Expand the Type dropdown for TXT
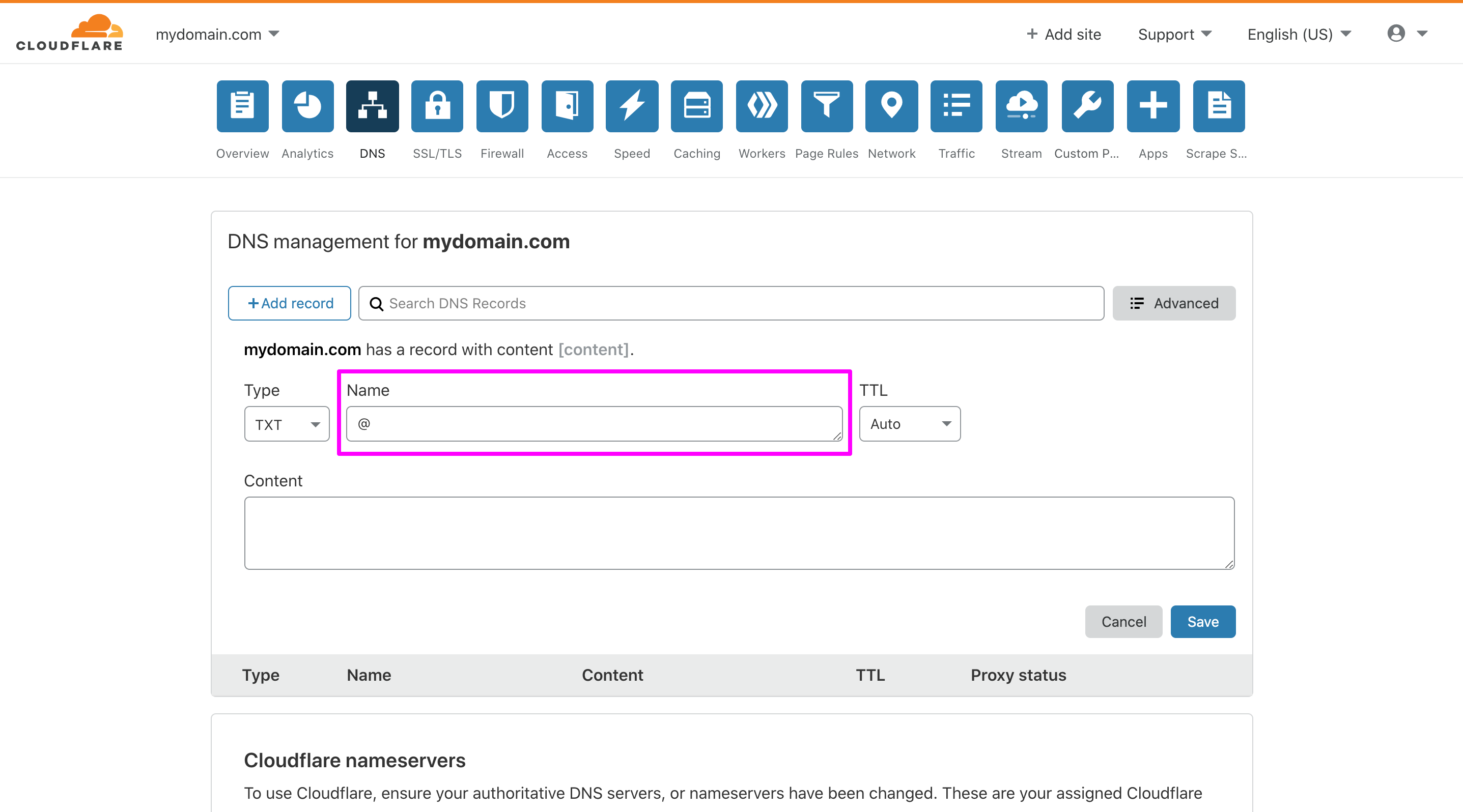The image size is (1463, 812). click(287, 423)
